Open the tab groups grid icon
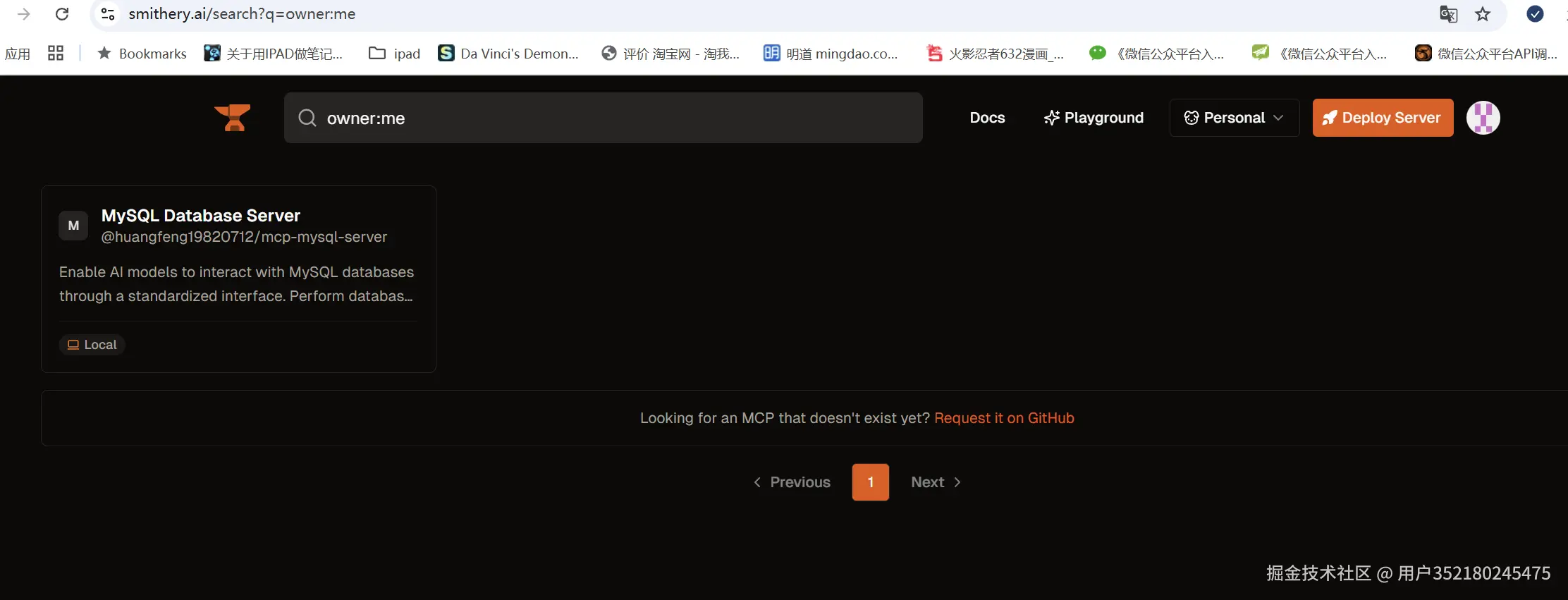This screenshot has width=1568, height=600. click(x=56, y=53)
